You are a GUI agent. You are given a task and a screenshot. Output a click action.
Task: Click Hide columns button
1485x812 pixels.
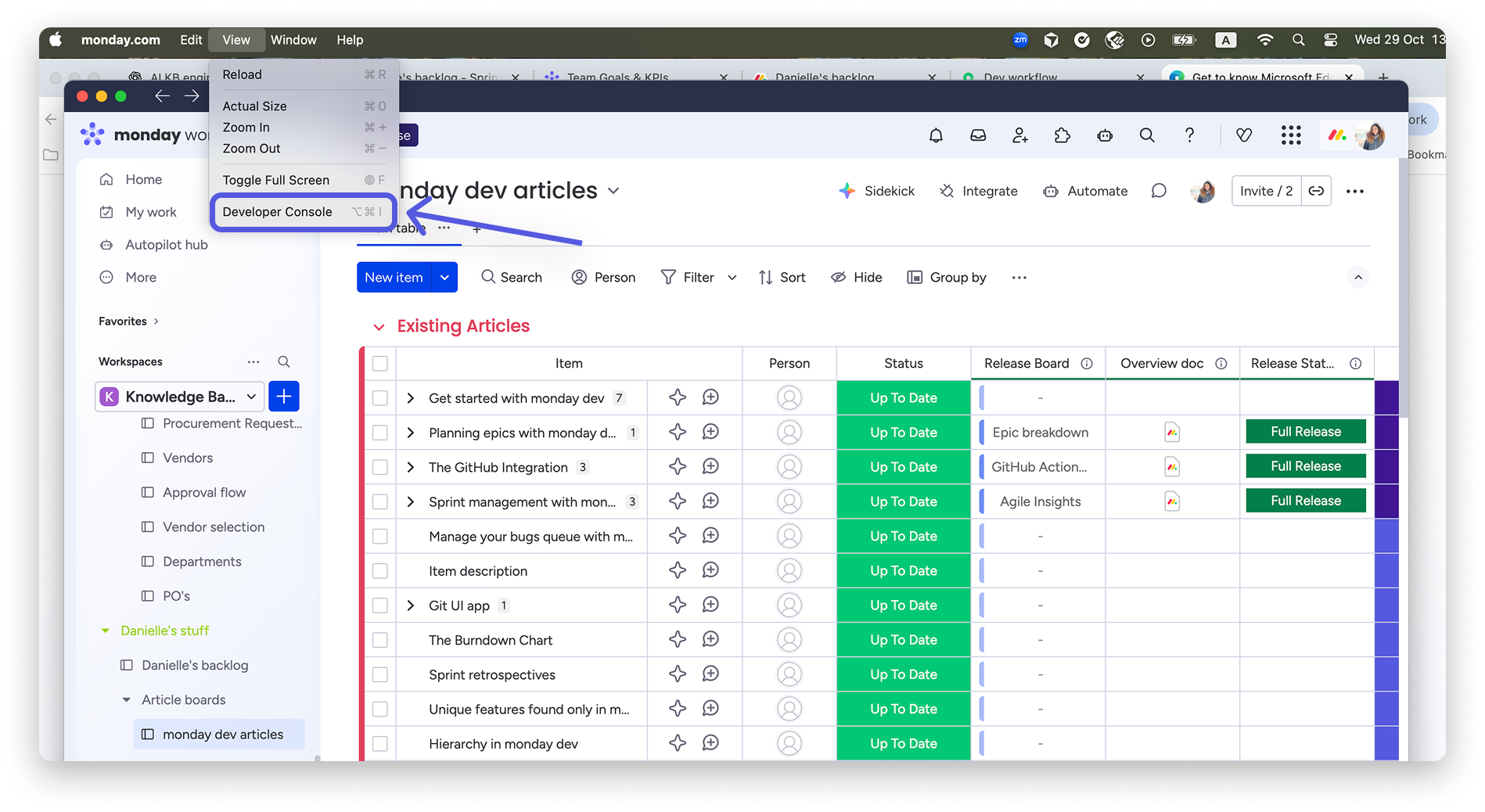(857, 278)
